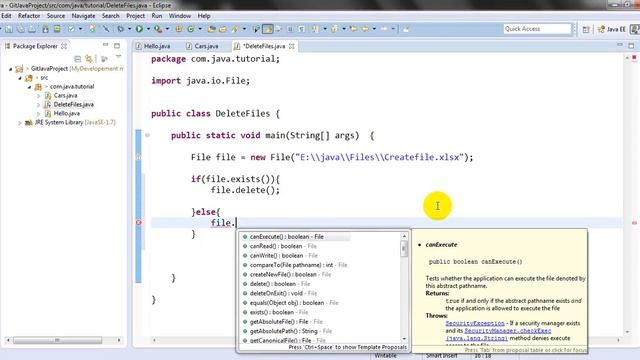The image size is (640, 360).
Task: Toggle Link with Editor in Package Explorer
Action: (x=89, y=58)
